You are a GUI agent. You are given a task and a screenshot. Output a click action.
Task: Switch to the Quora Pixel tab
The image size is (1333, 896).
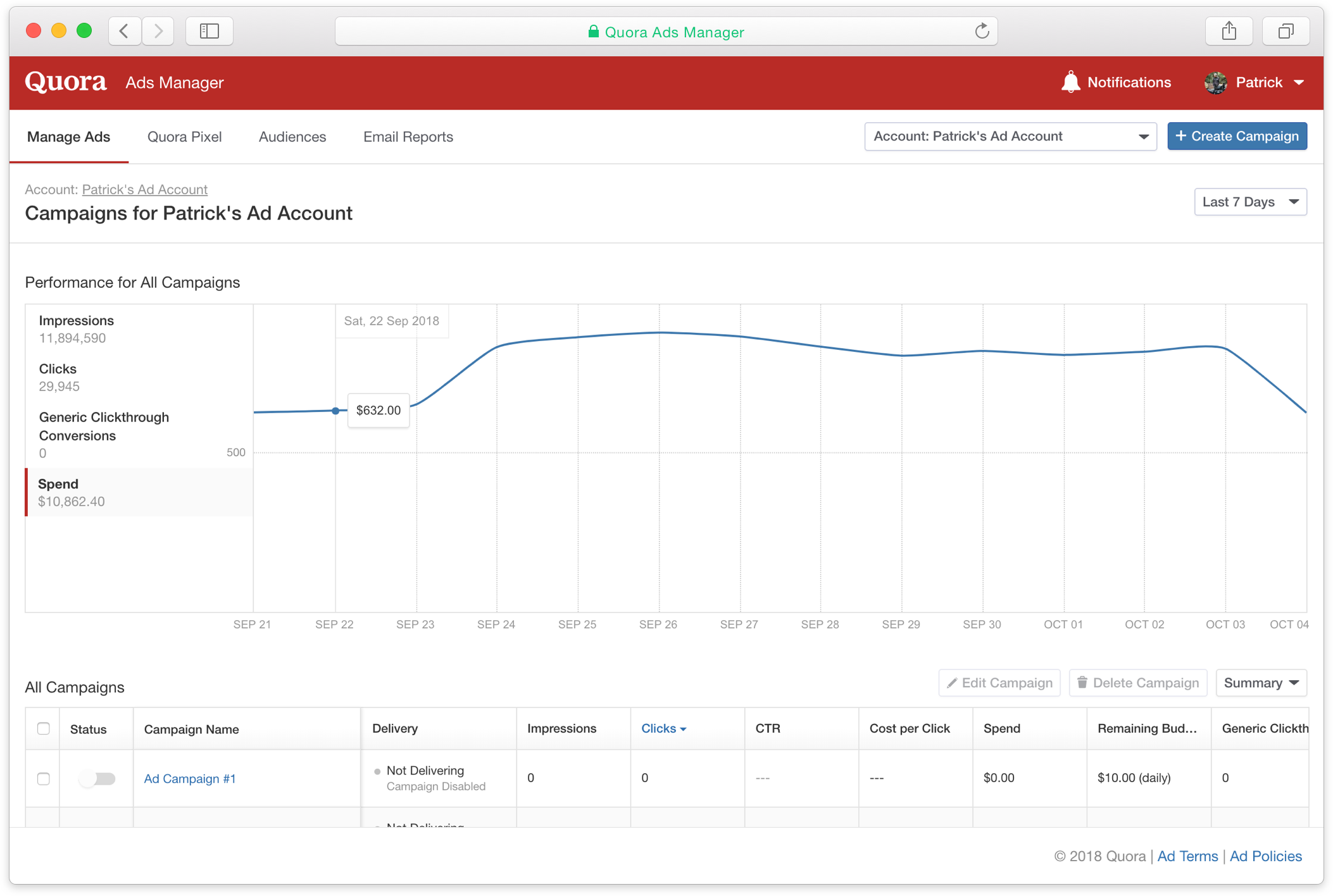click(x=184, y=137)
